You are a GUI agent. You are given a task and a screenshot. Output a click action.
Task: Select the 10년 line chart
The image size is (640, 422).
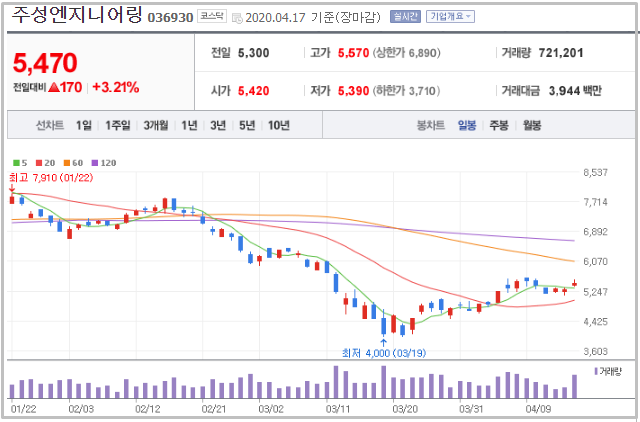tap(279, 125)
